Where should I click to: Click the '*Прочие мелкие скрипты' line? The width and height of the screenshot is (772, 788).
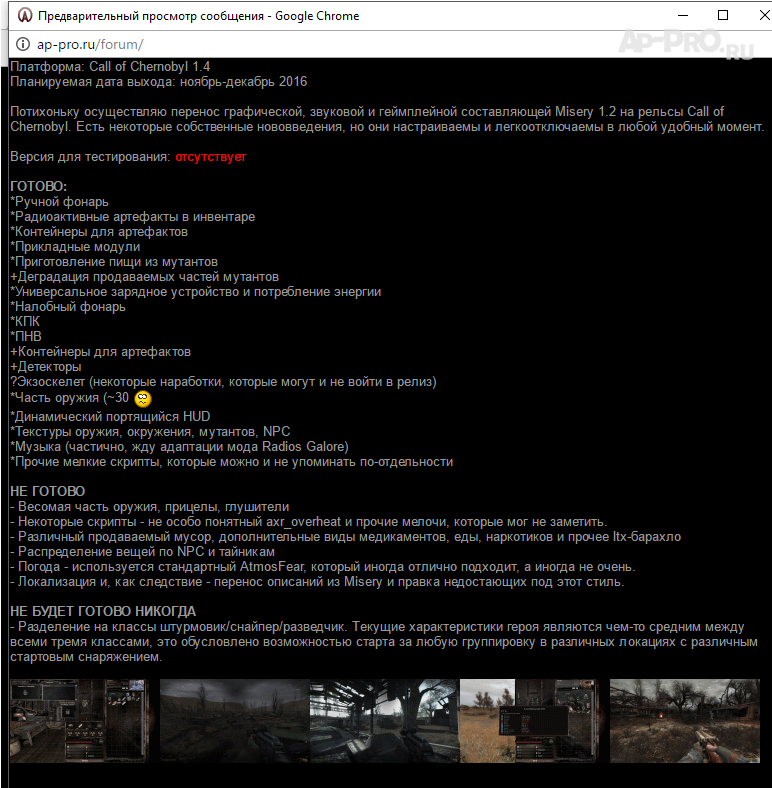232,462
